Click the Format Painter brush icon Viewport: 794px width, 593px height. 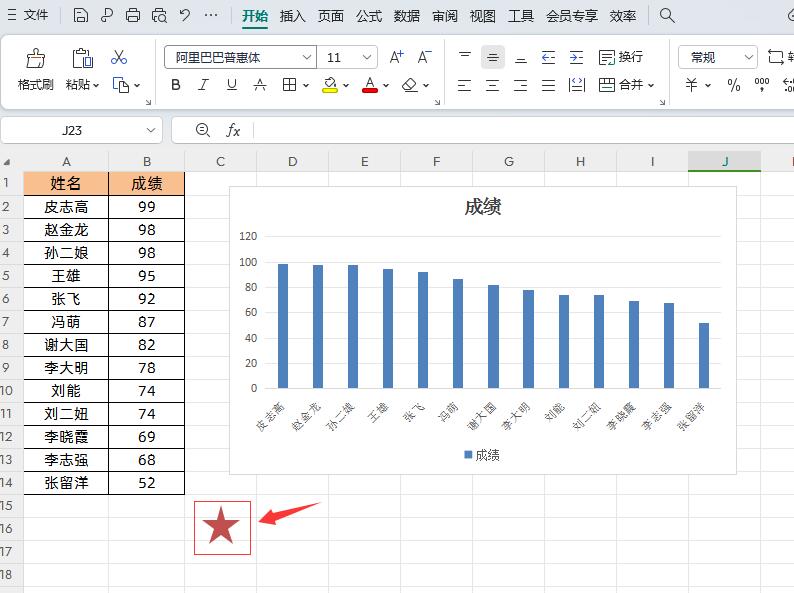click(x=35, y=58)
